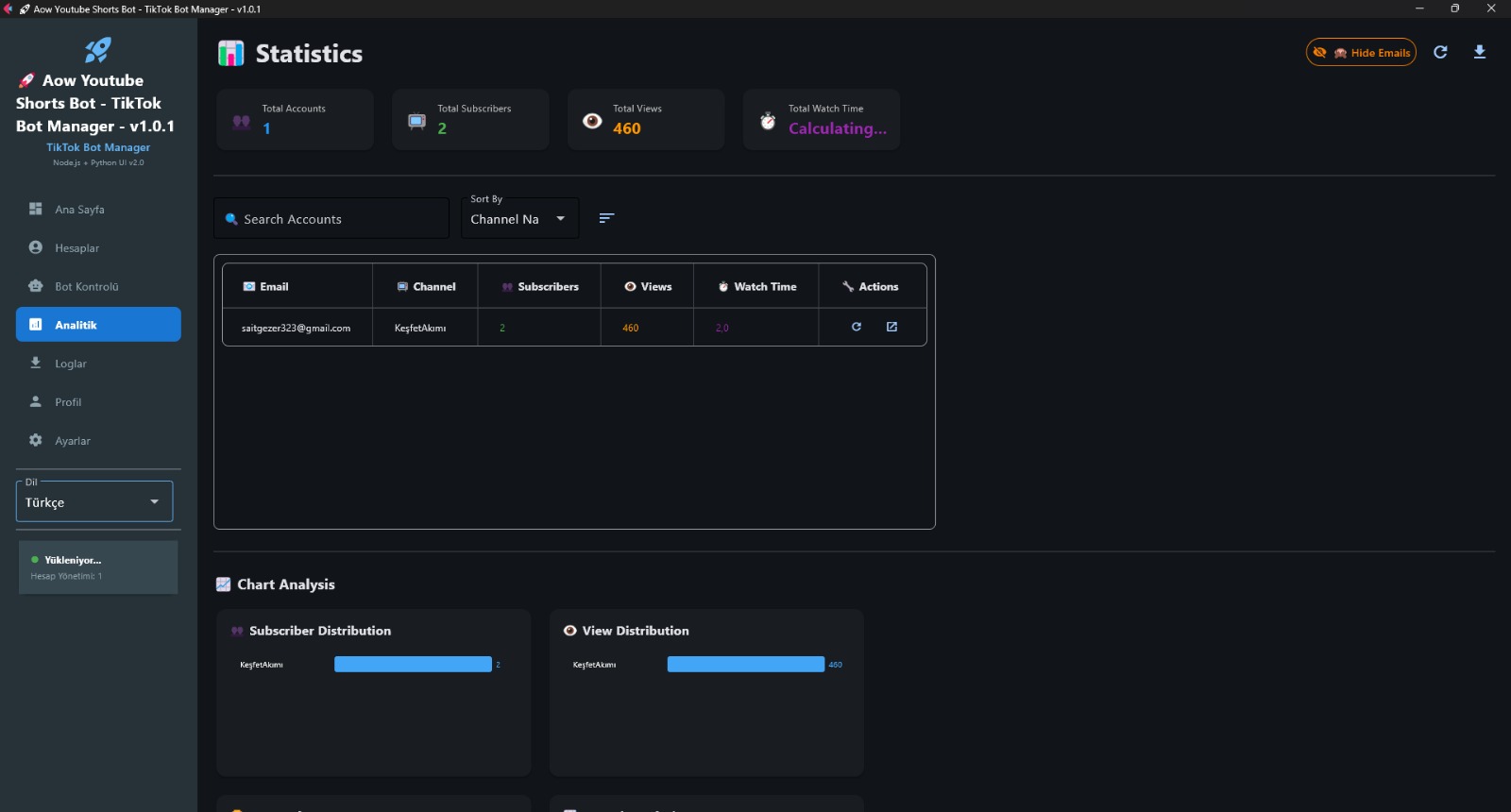Click the KeşfetAkımı subscriber distribution bar
Viewport: 1511px width, 812px height.
(x=413, y=665)
